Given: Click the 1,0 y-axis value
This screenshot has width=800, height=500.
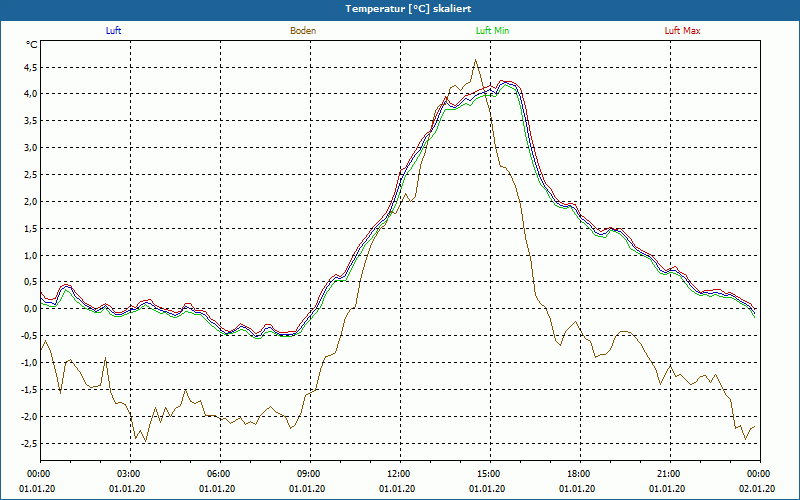Looking at the screenshot, I should [31, 255].
